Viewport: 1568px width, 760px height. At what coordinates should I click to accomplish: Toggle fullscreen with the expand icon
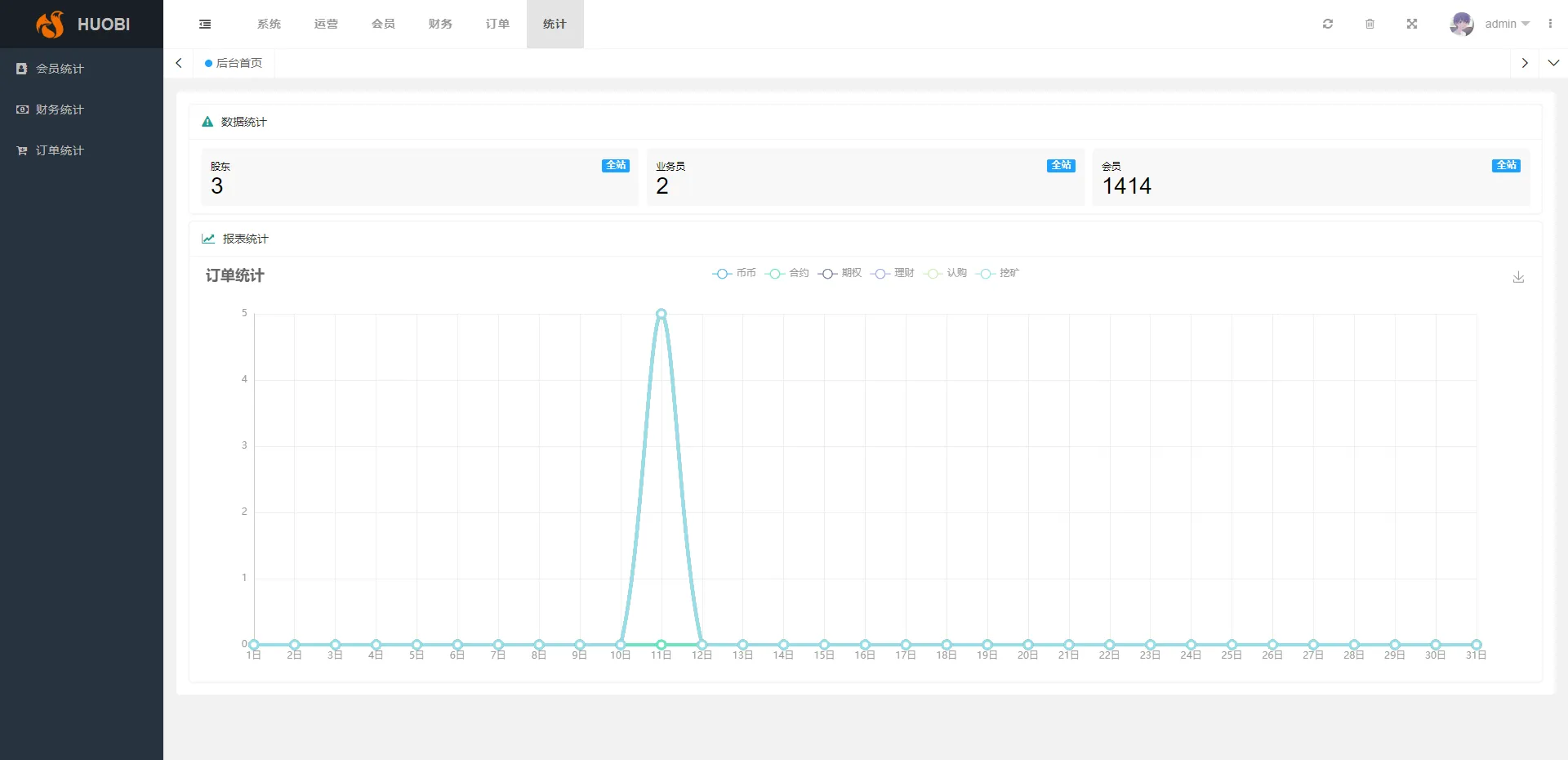1412,25
